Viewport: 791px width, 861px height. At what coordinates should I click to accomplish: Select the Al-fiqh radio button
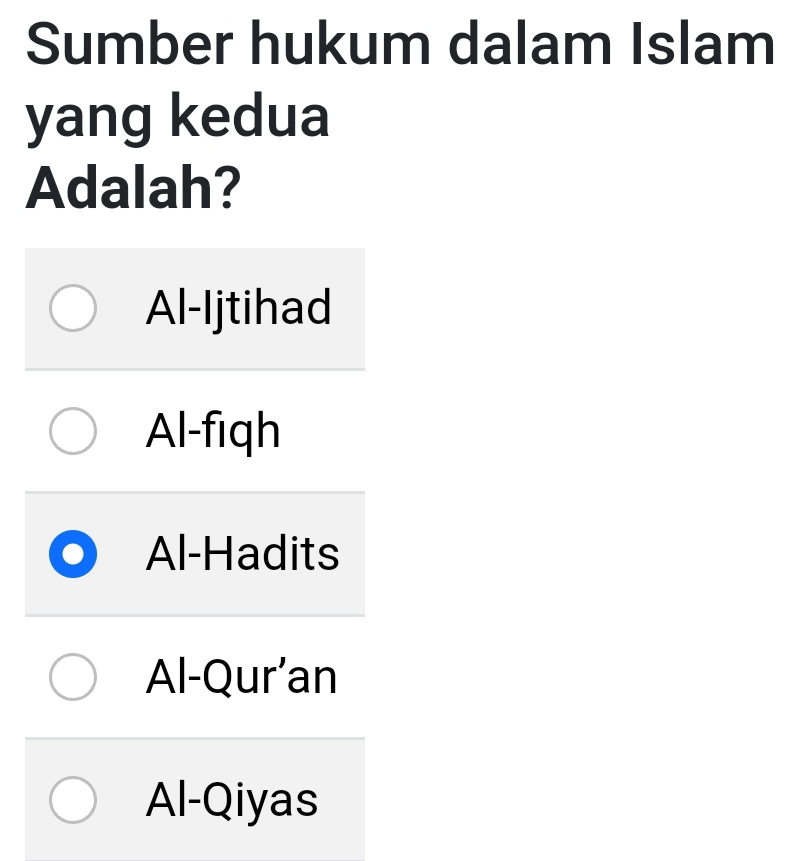[x=74, y=432]
